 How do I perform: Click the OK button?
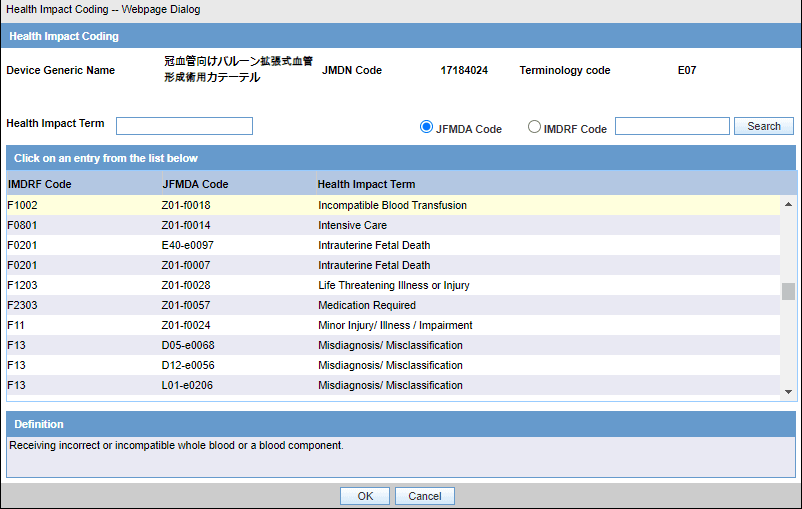(365, 496)
